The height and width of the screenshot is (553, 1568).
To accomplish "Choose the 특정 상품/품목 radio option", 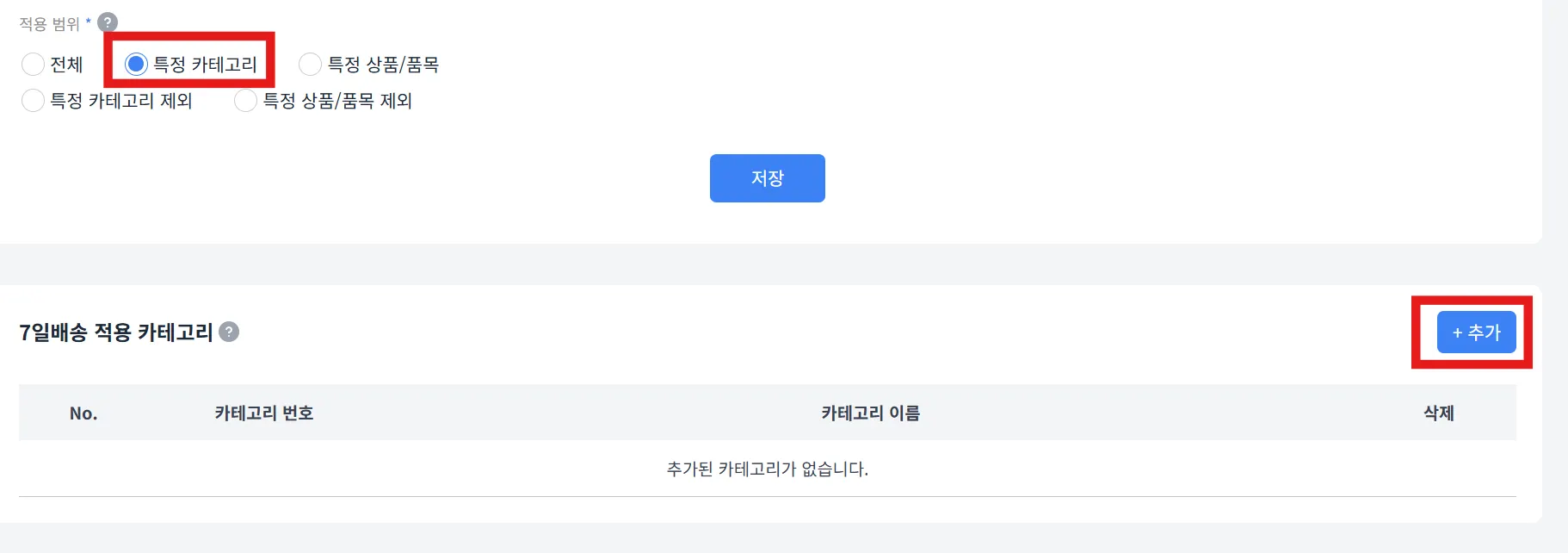I will (x=310, y=65).
